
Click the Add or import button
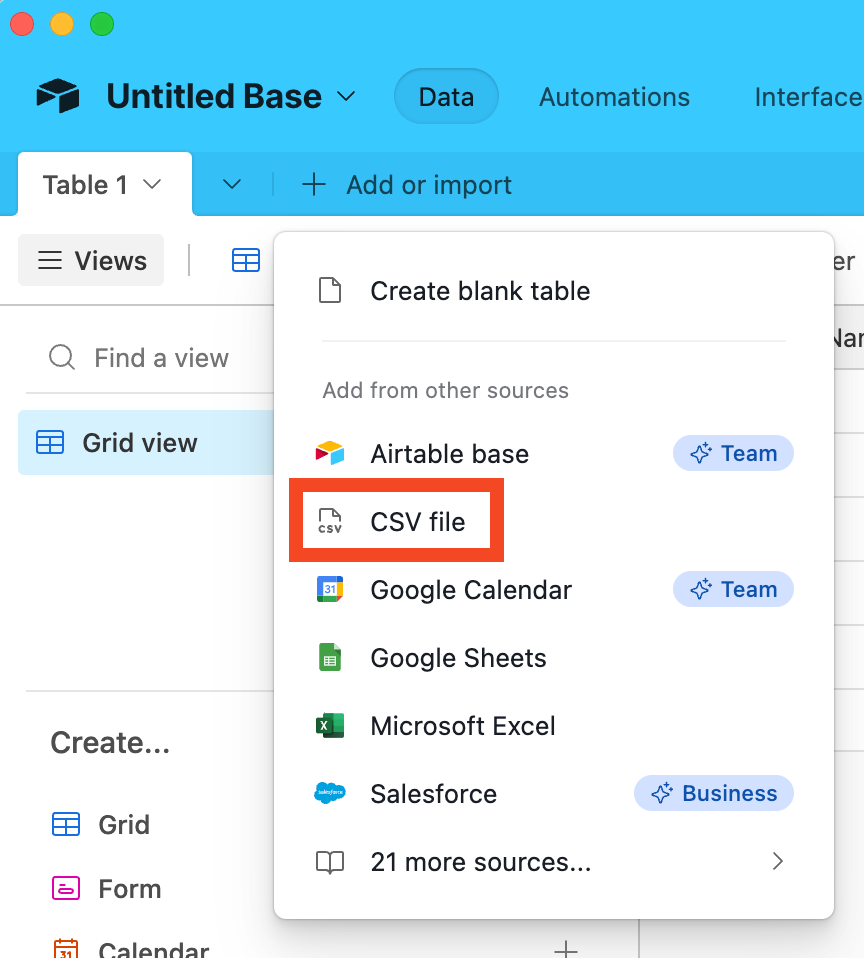[x=408, y=185]
